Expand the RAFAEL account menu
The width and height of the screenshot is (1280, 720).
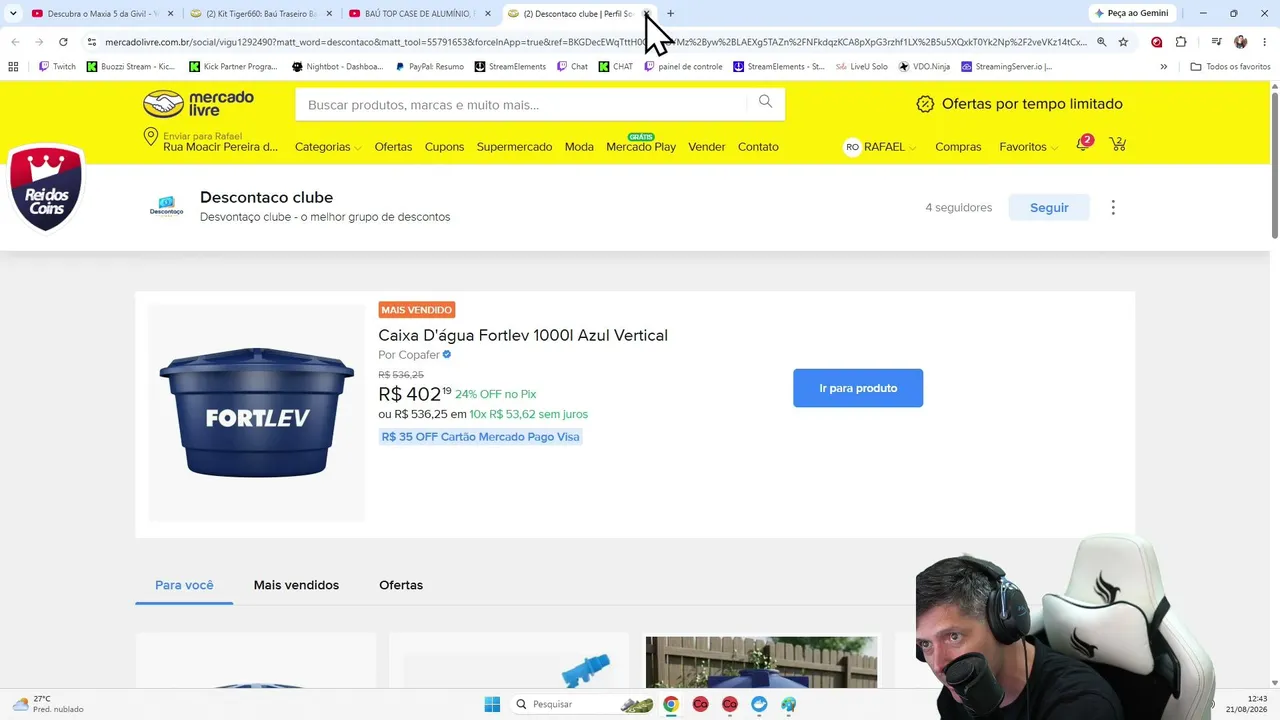[x=881, y=147]
